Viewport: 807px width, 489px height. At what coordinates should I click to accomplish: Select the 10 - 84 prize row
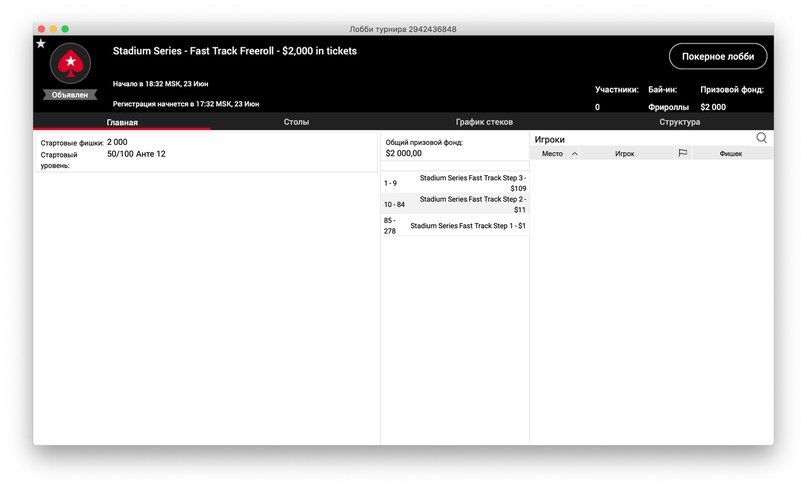(455, 204)
